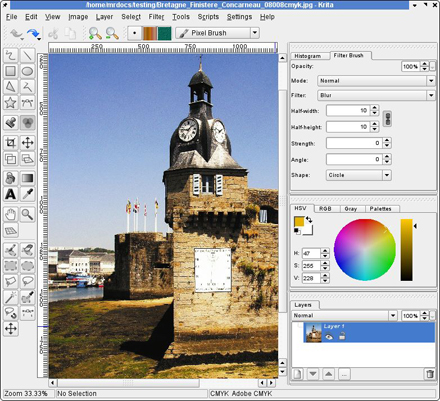
Task: Switch to the Palettes tab
Action: [x=380, y=209]
